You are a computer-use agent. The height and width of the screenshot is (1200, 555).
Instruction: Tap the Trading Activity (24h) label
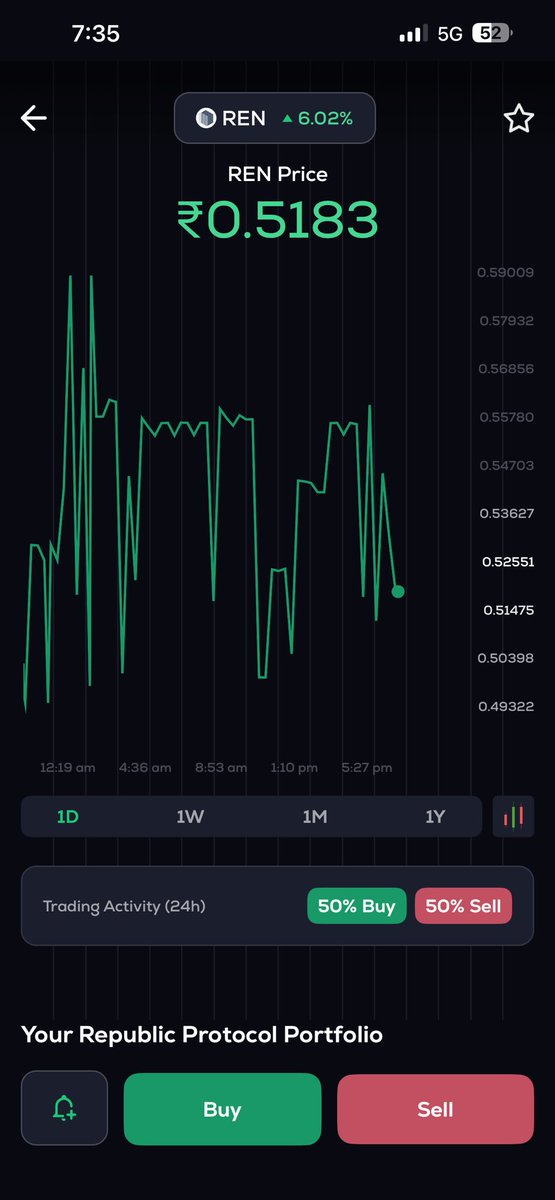tap(124, 906)
